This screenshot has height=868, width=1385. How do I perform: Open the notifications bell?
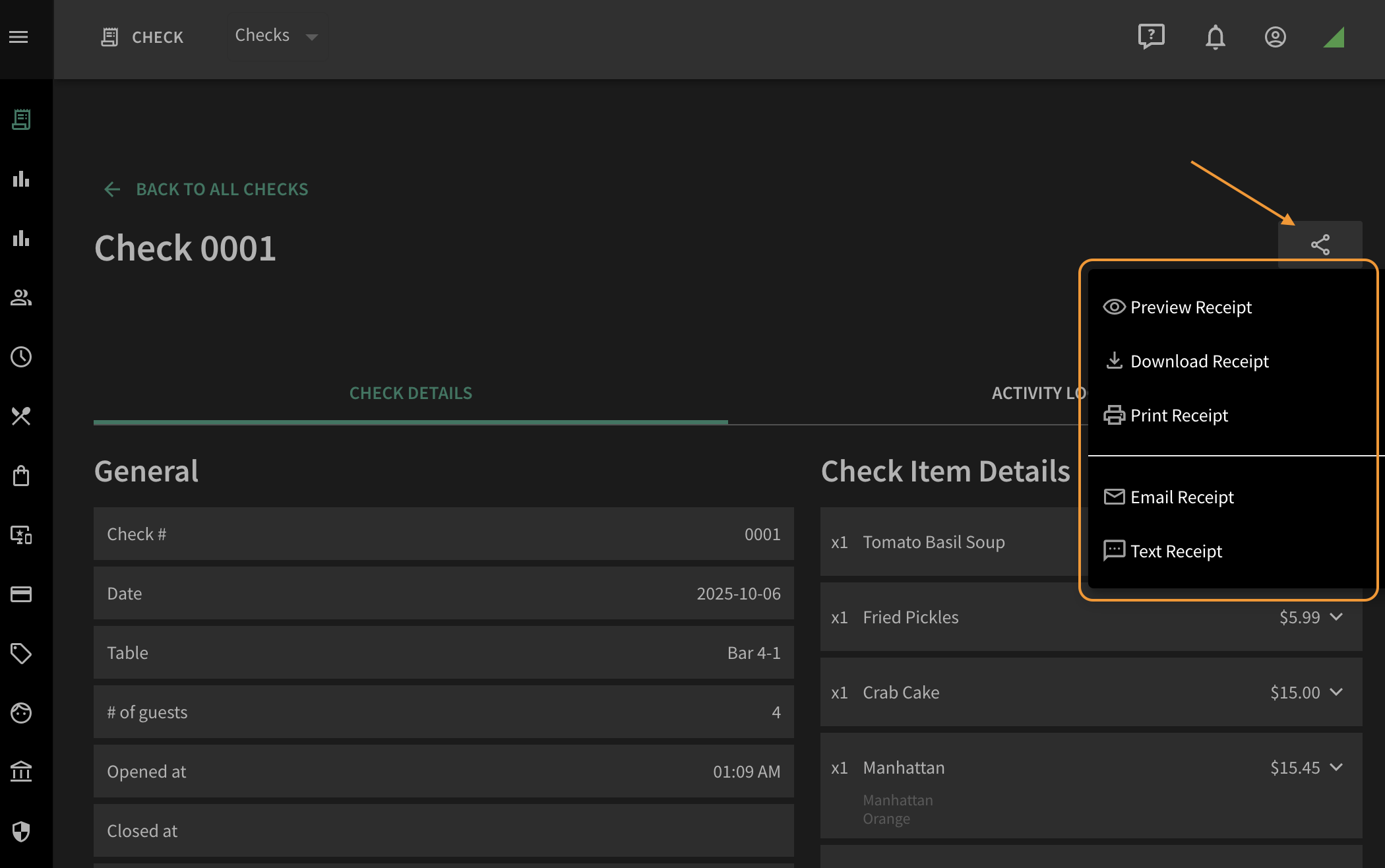pos(1215,37)
